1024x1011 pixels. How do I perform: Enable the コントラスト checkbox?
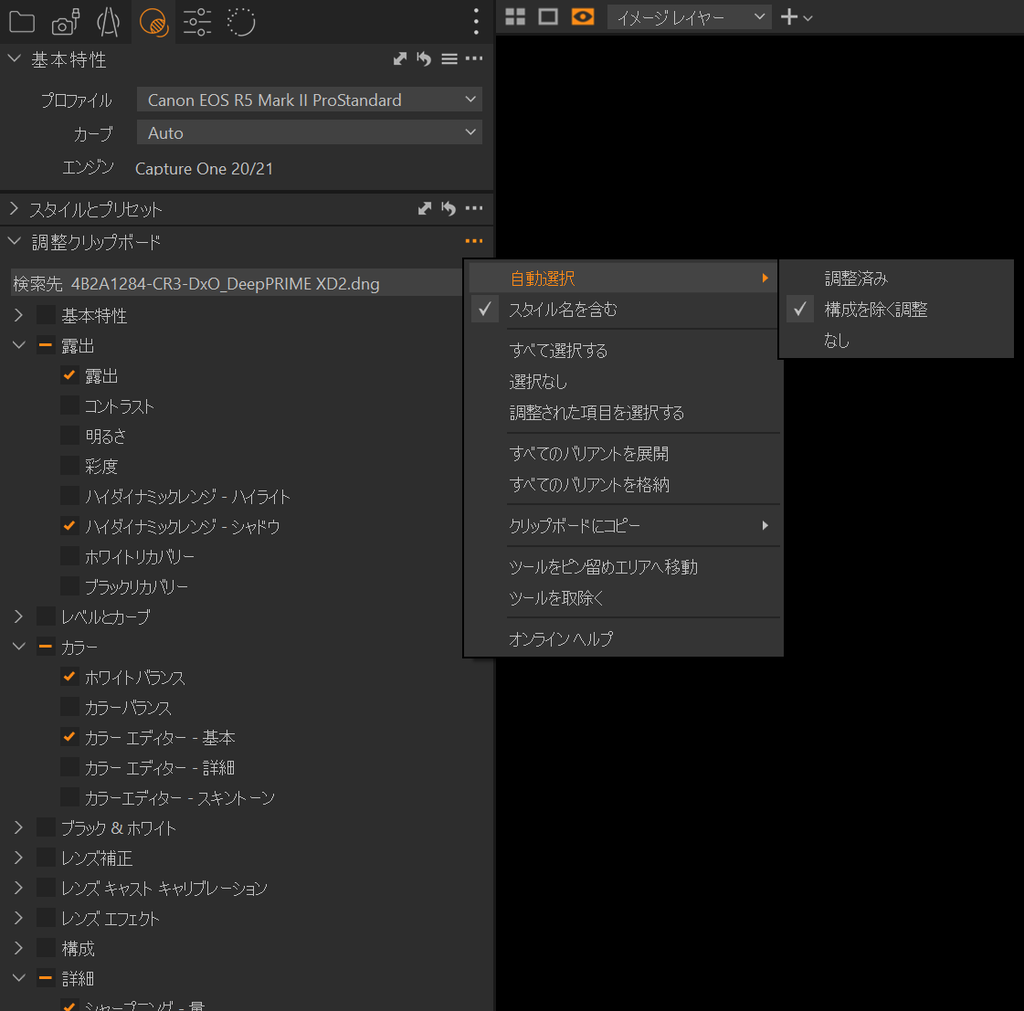[70, 406]
